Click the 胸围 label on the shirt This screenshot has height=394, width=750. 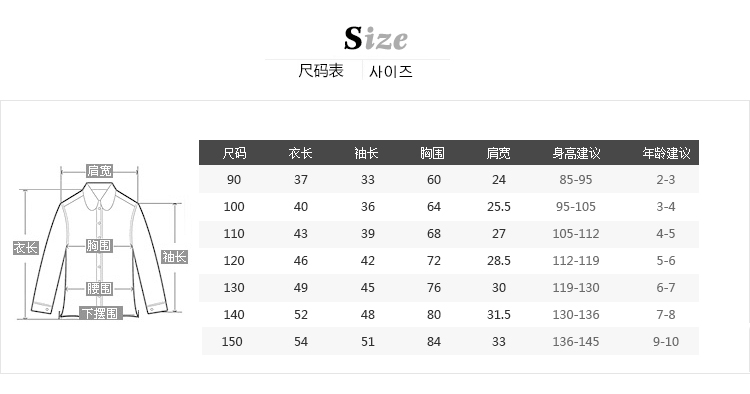[99, 246]
